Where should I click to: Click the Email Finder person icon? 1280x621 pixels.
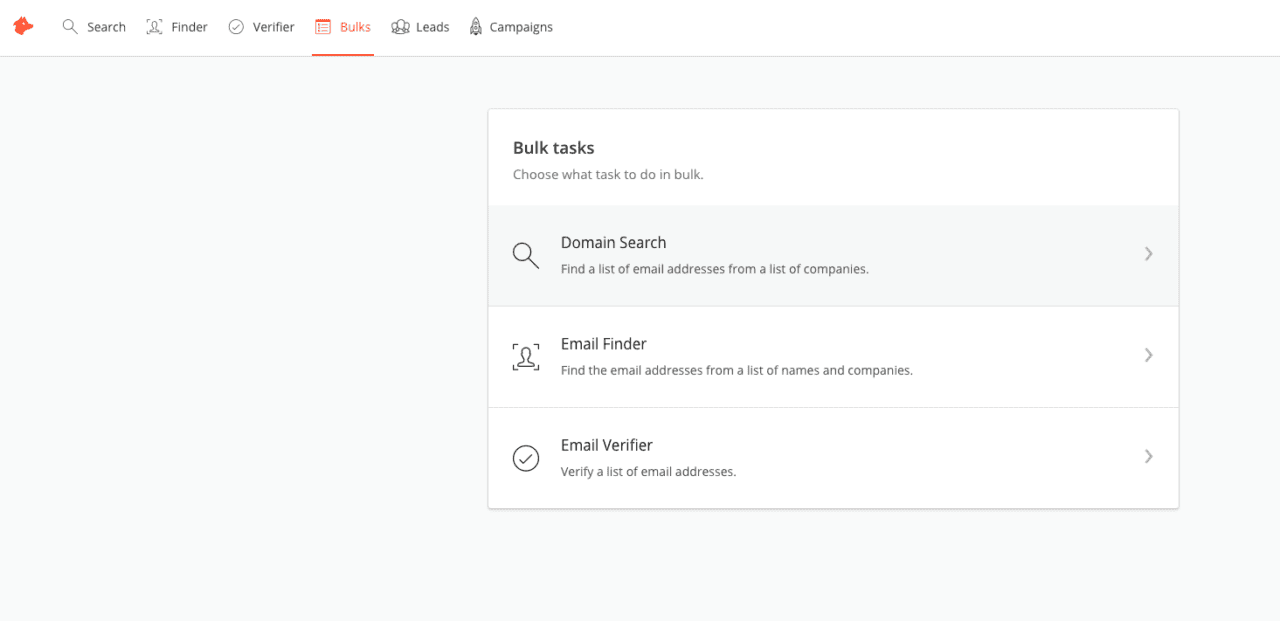(x=525, y=356)
